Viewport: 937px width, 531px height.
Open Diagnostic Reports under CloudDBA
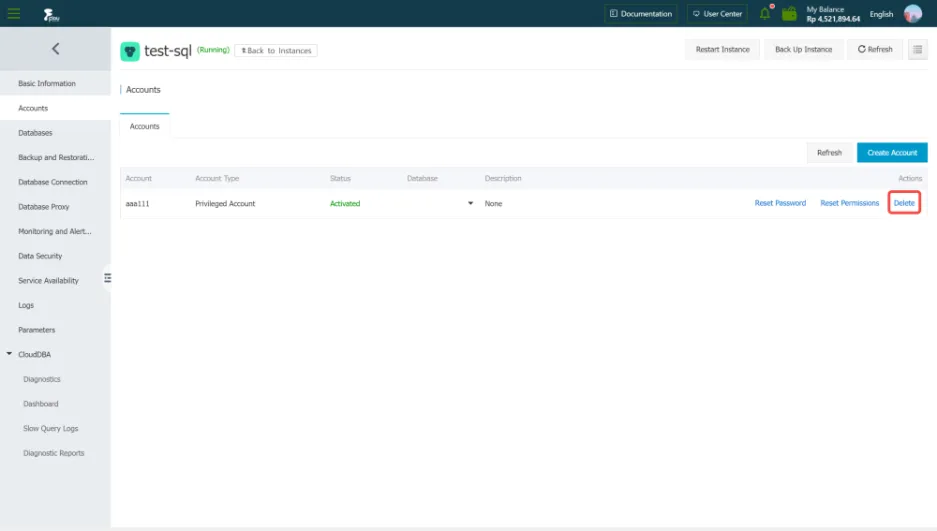click(55, 453)
